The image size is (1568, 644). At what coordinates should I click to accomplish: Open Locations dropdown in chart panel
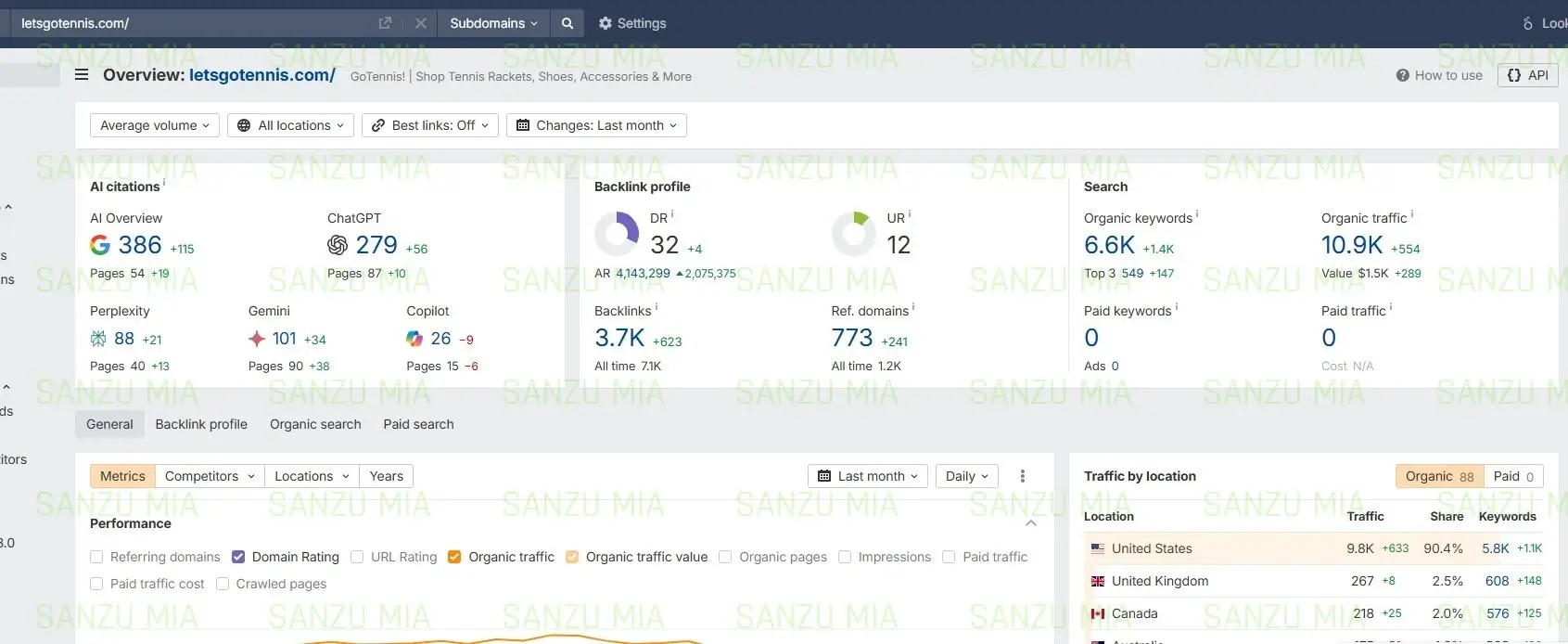coord(312,476)
